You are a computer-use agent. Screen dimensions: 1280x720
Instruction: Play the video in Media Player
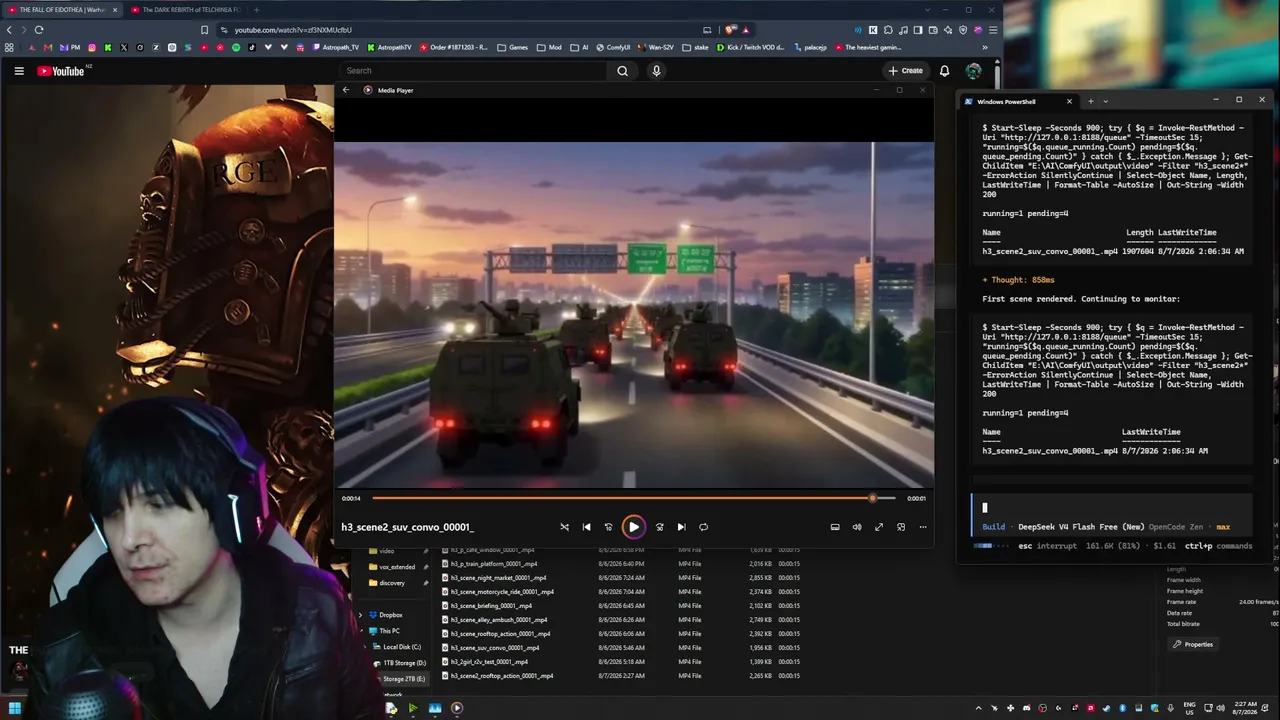coord(634,527)
